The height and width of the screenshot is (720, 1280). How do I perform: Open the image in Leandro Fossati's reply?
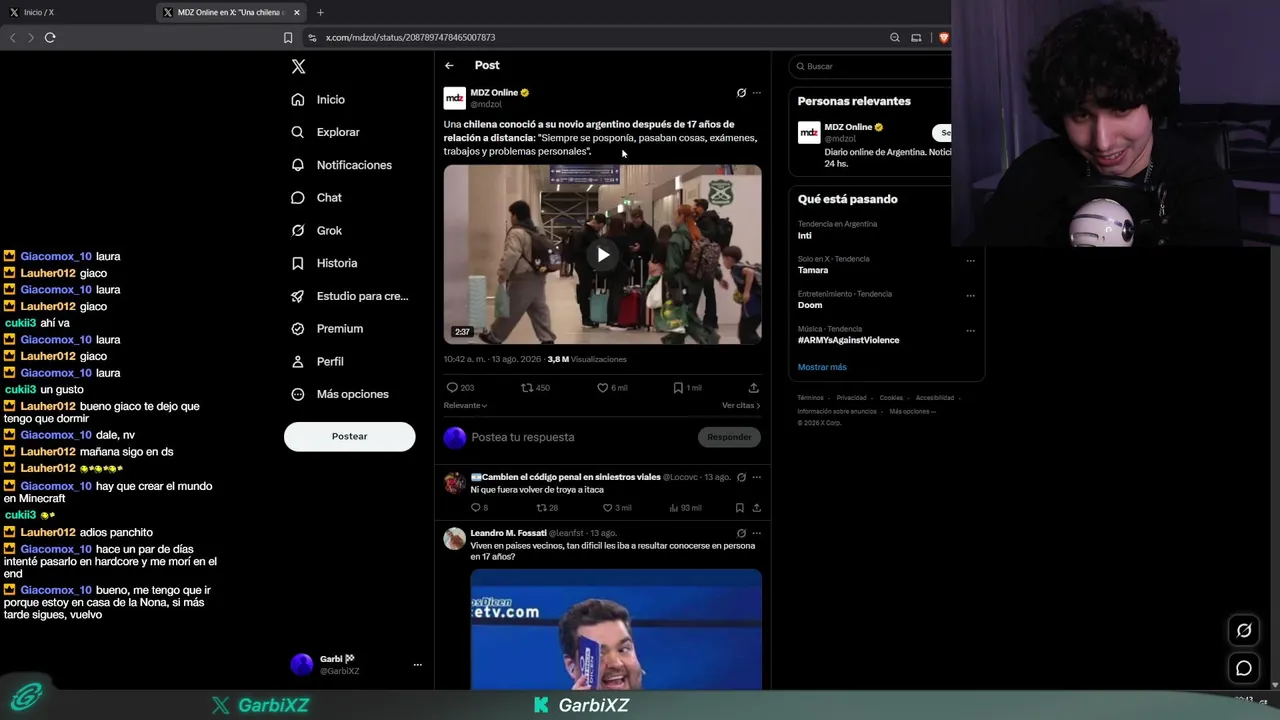click(x=616, y=629)
